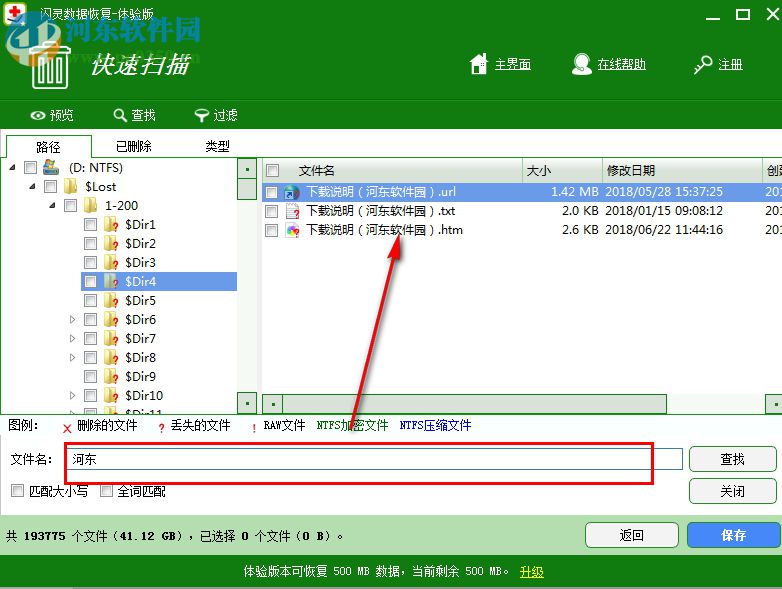Click the $Dir6 lost folder icon

[111, 319]
